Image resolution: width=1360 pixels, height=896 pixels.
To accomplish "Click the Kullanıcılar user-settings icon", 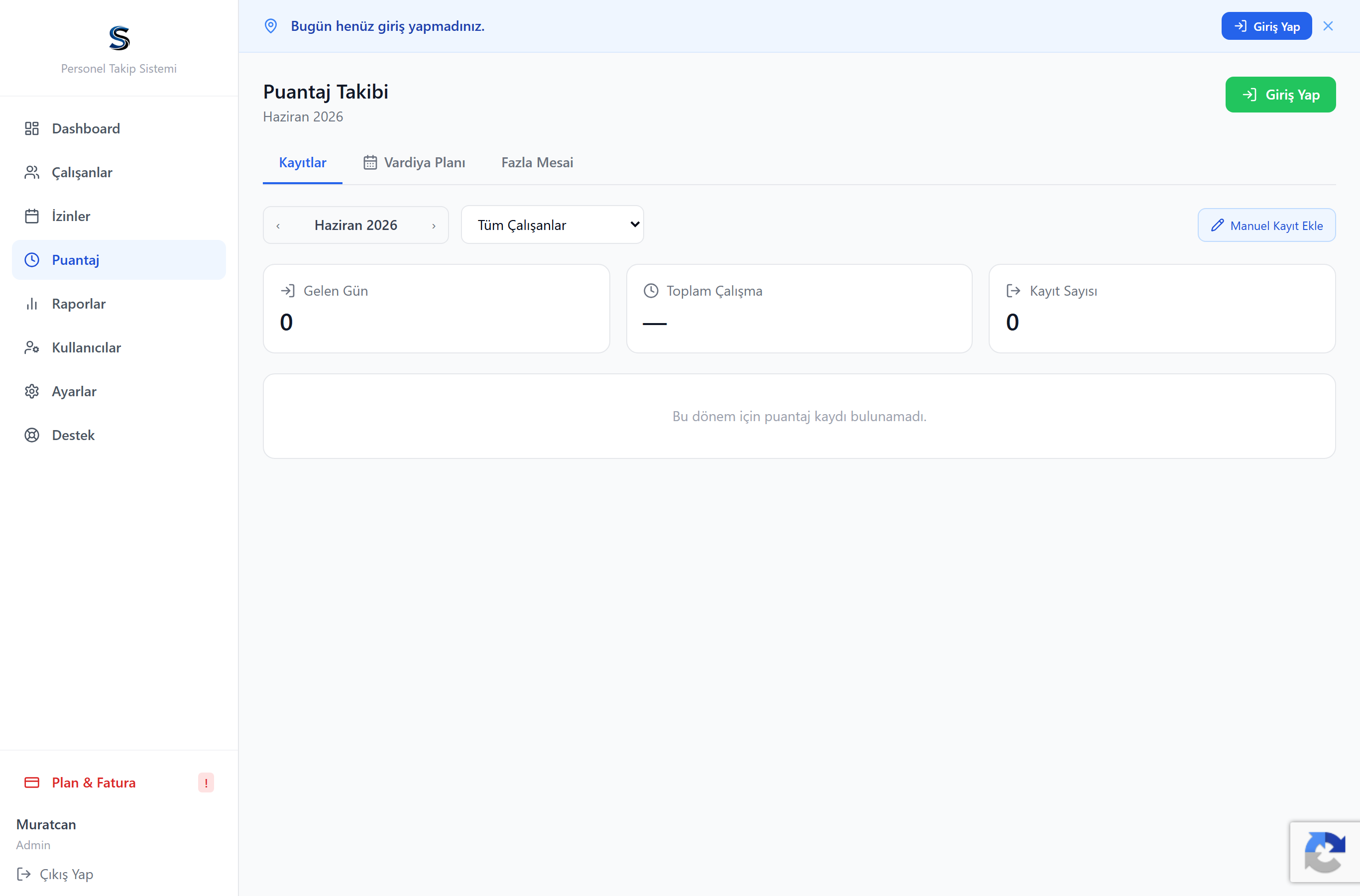I will click(32, 347).
